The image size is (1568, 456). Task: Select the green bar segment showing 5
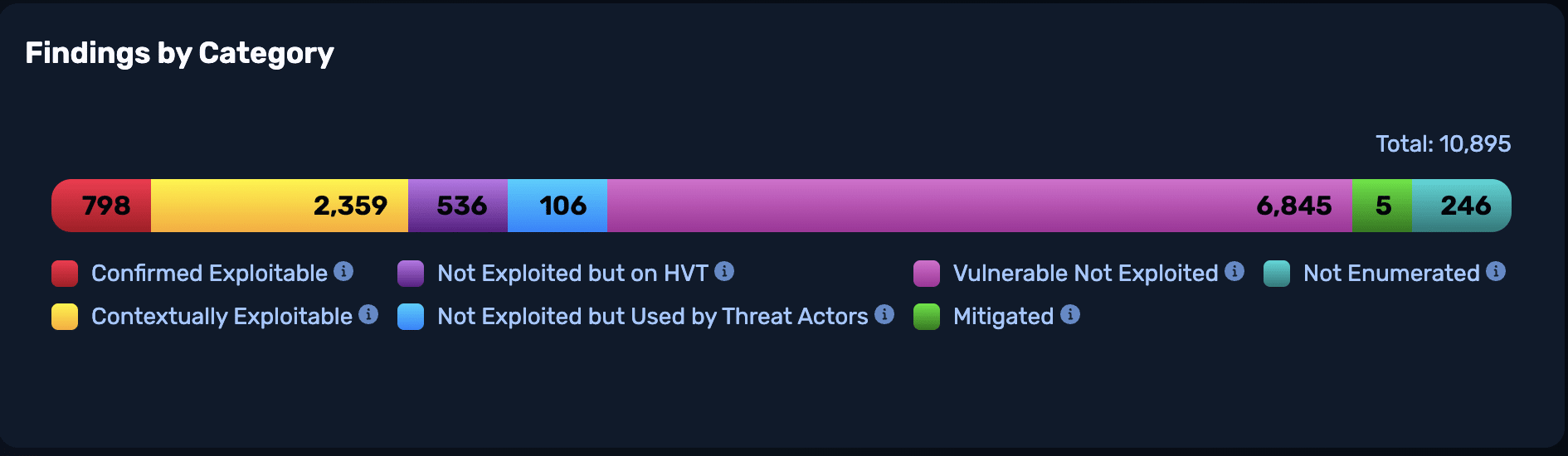(x=1382, y=206)
